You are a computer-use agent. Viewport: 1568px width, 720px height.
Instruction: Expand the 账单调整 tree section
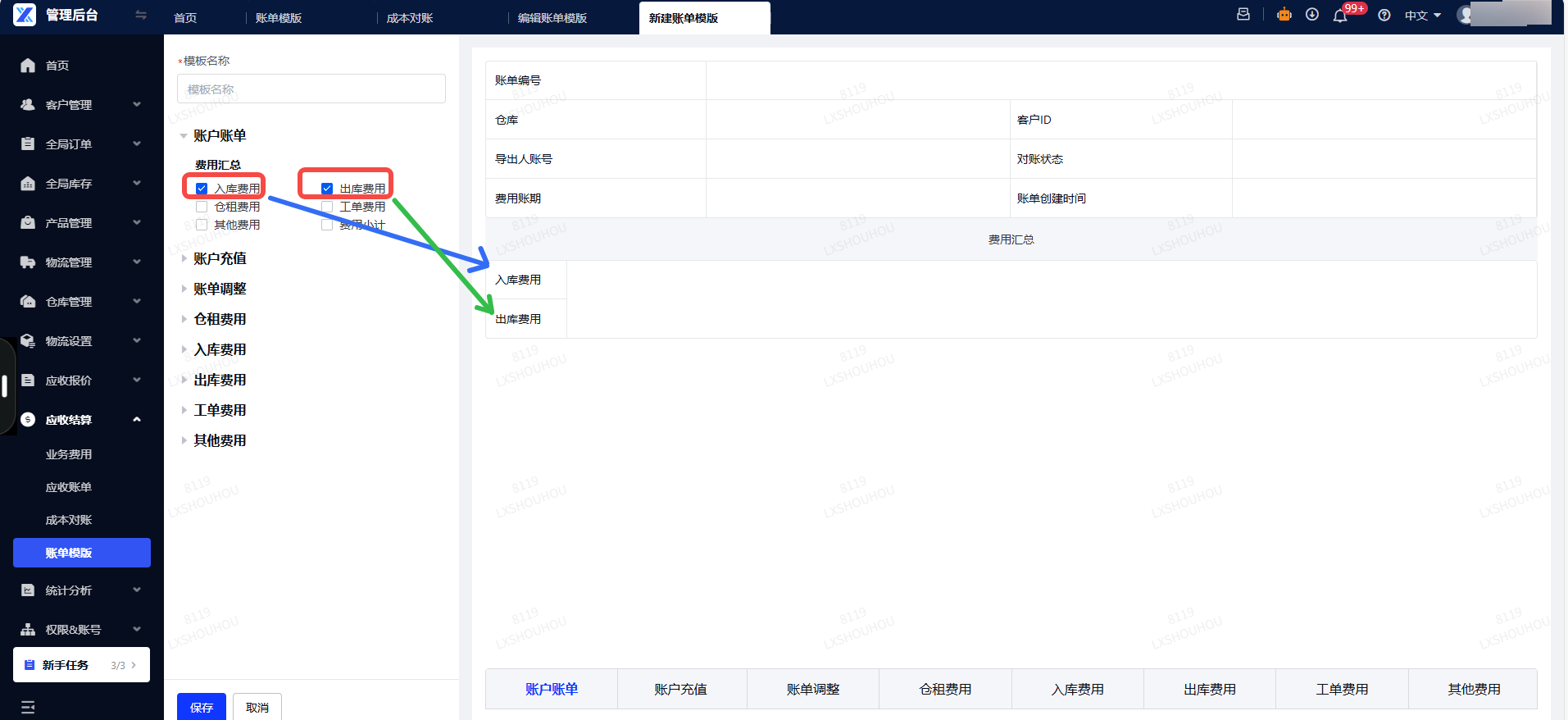184,289
